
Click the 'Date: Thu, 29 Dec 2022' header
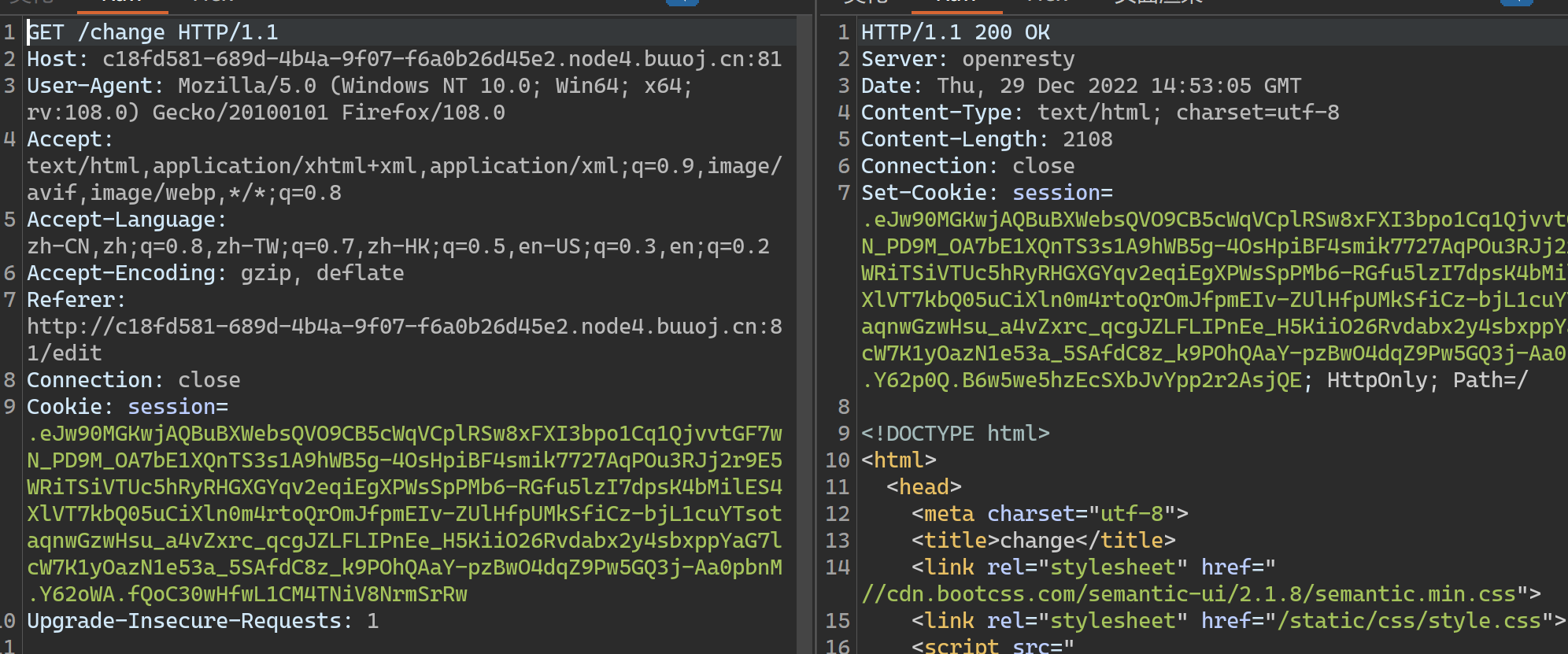click(x=1081, y=86)
